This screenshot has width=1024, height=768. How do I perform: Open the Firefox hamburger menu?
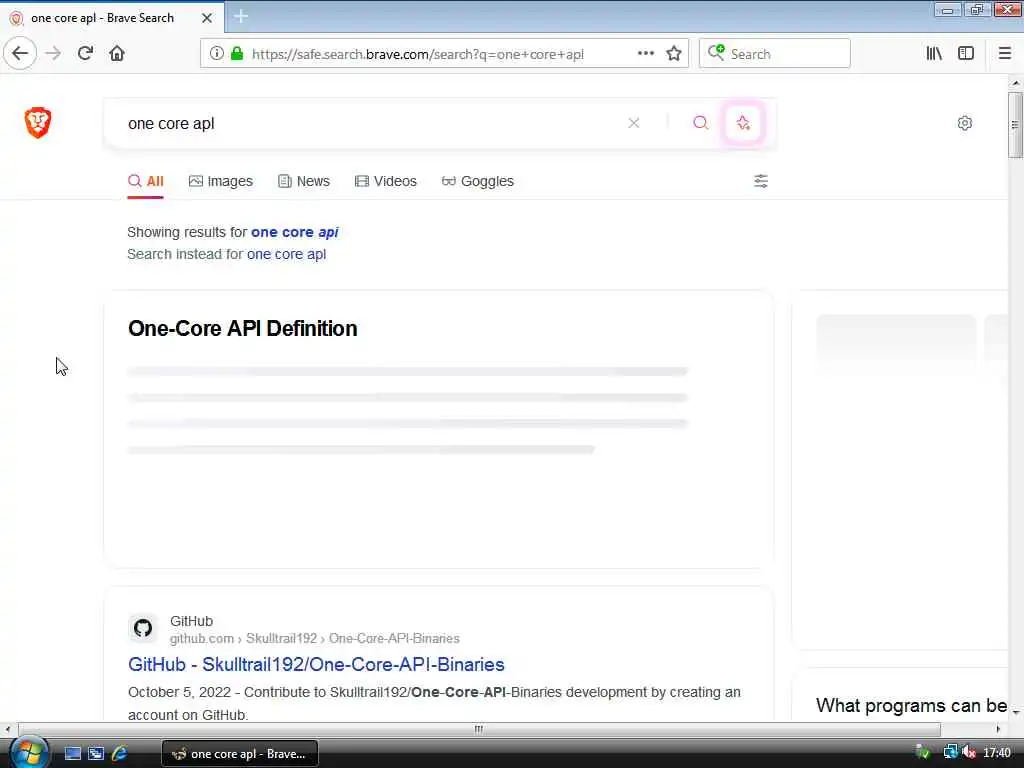pyautogui.click(x=1004, y=54)
